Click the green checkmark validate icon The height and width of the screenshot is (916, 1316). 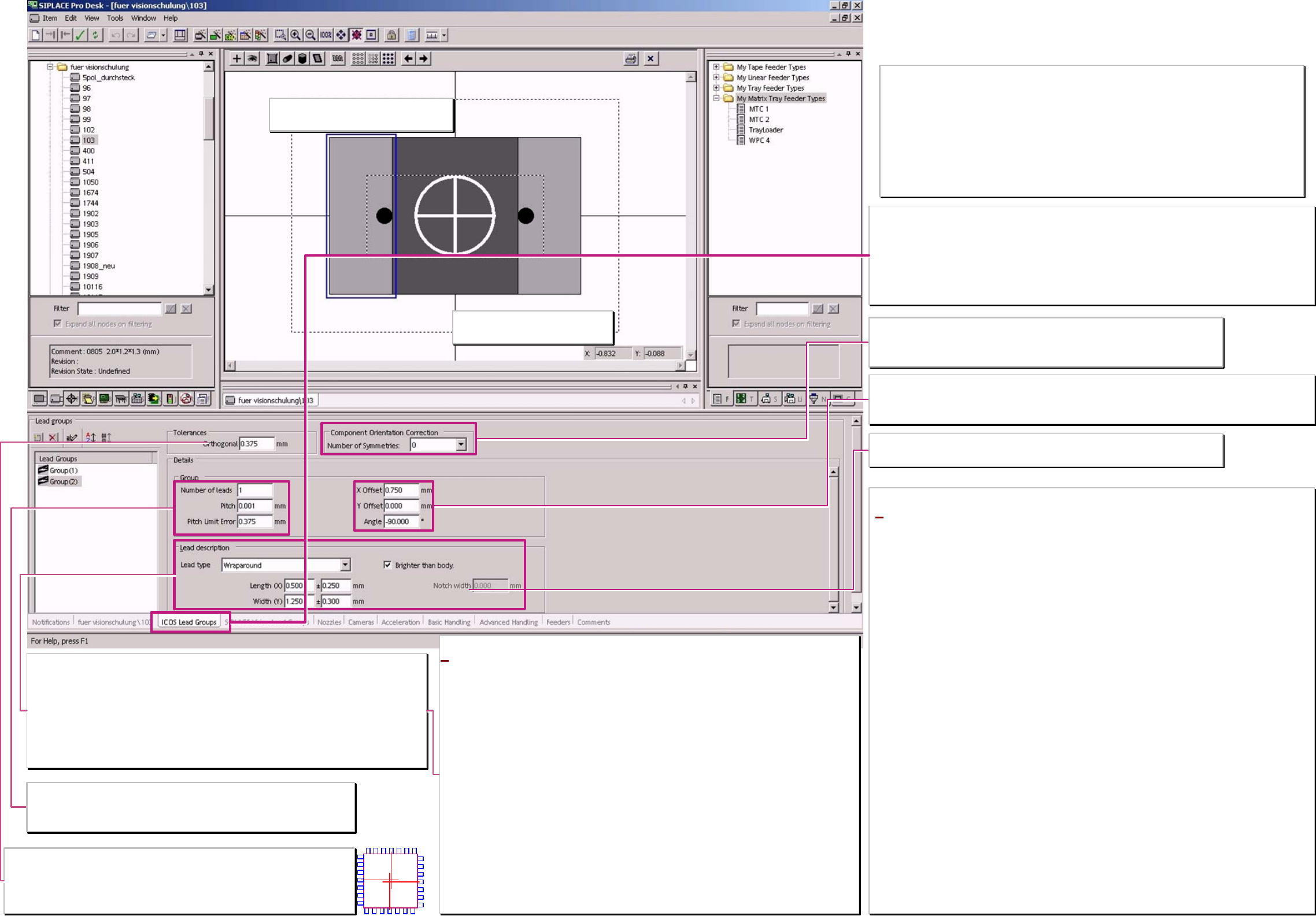tap(80, 35)
